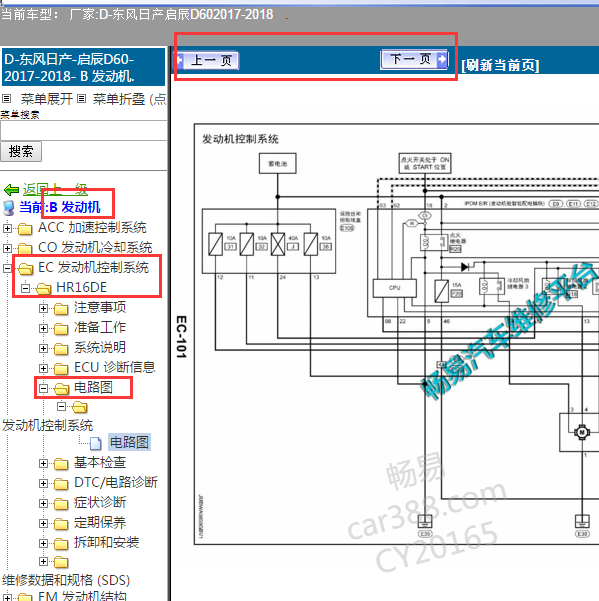
Task: Click green back arrow icon
Action: pyautogui.click(x=11, y=189)
